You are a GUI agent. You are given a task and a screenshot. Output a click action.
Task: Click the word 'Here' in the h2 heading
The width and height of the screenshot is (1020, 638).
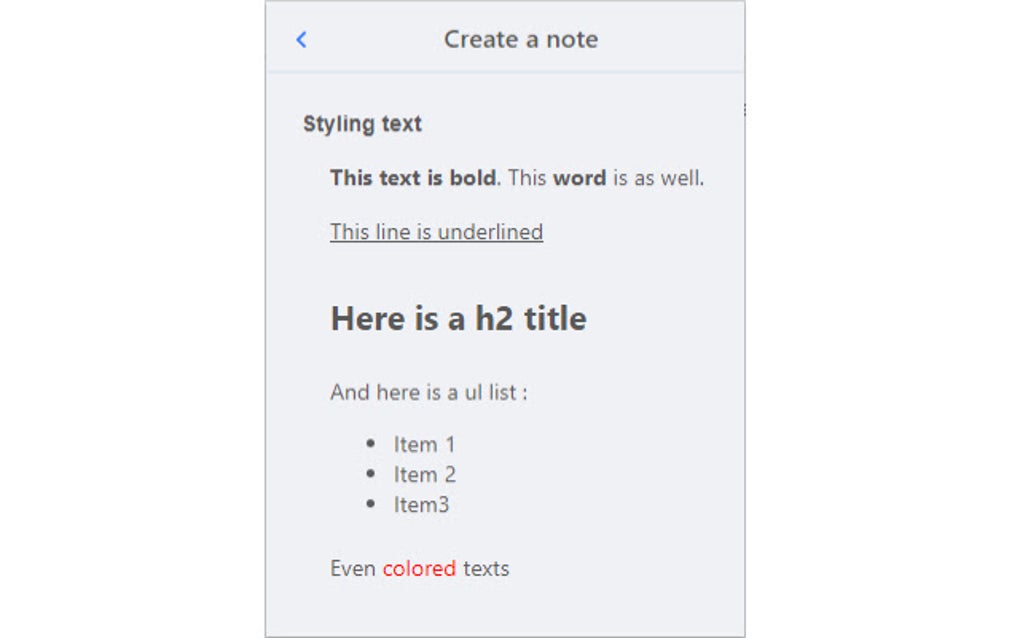(365, 318)
